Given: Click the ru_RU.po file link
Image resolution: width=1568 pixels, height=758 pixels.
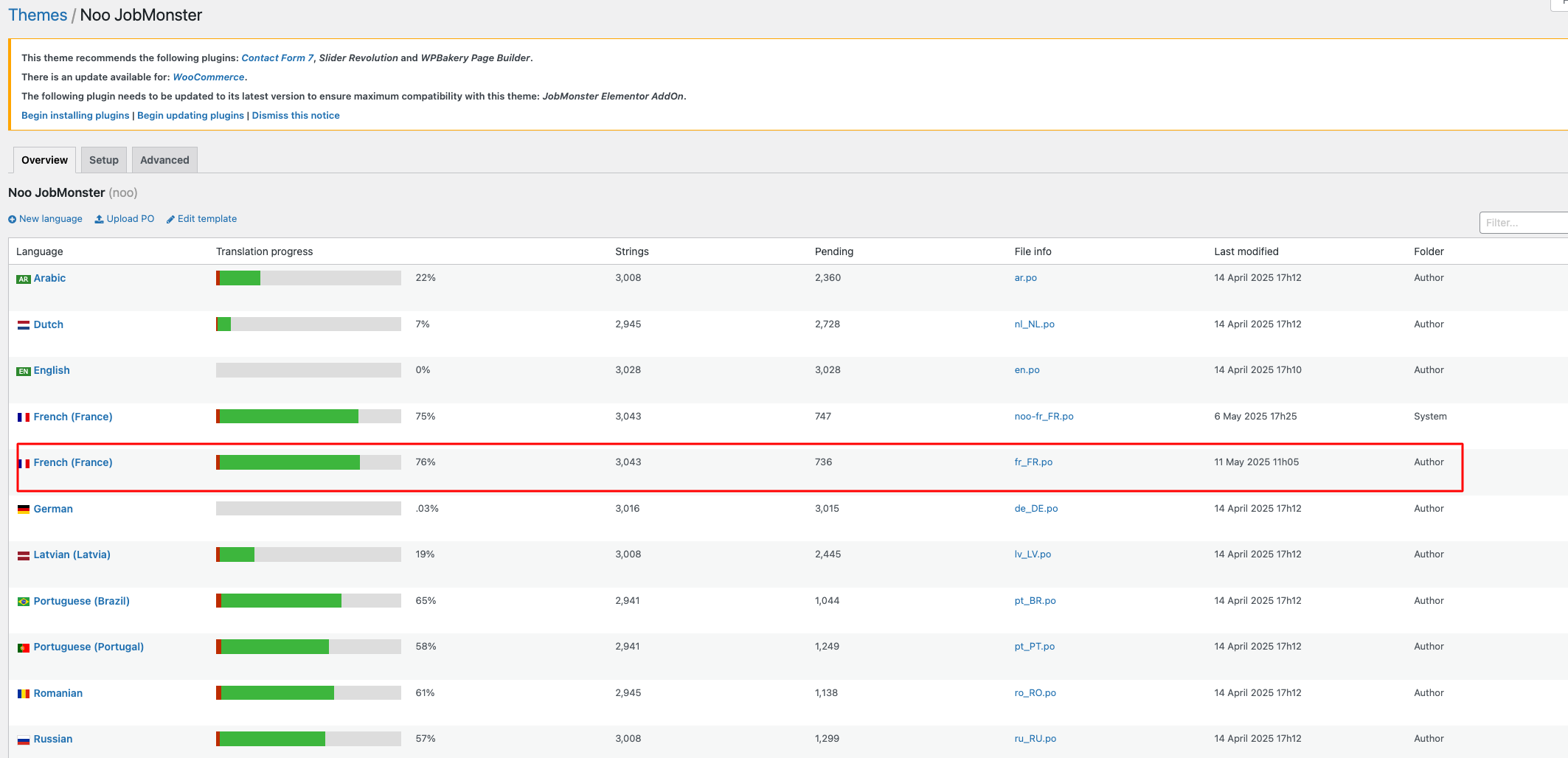Looking at the screenshot, I should click(x=1035, y=739).
